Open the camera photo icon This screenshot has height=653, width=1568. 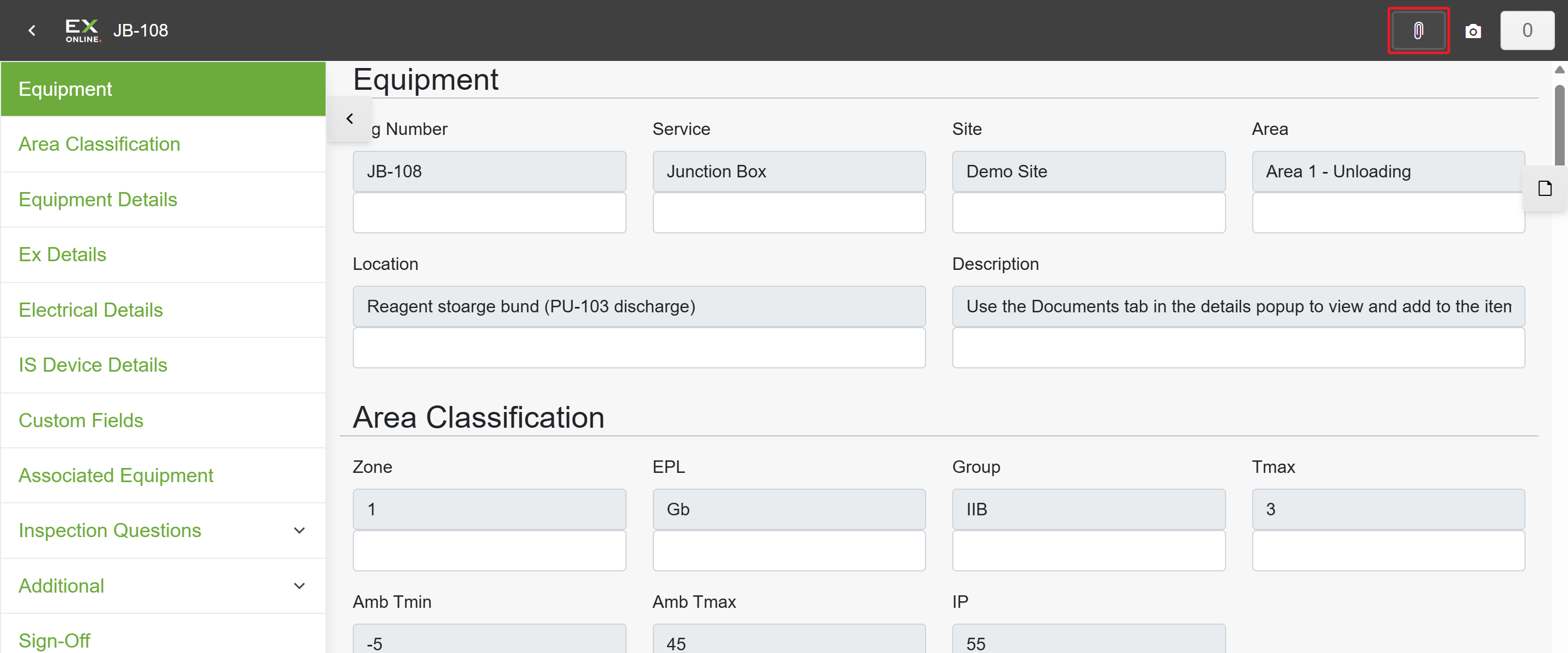coord(1473,31)
